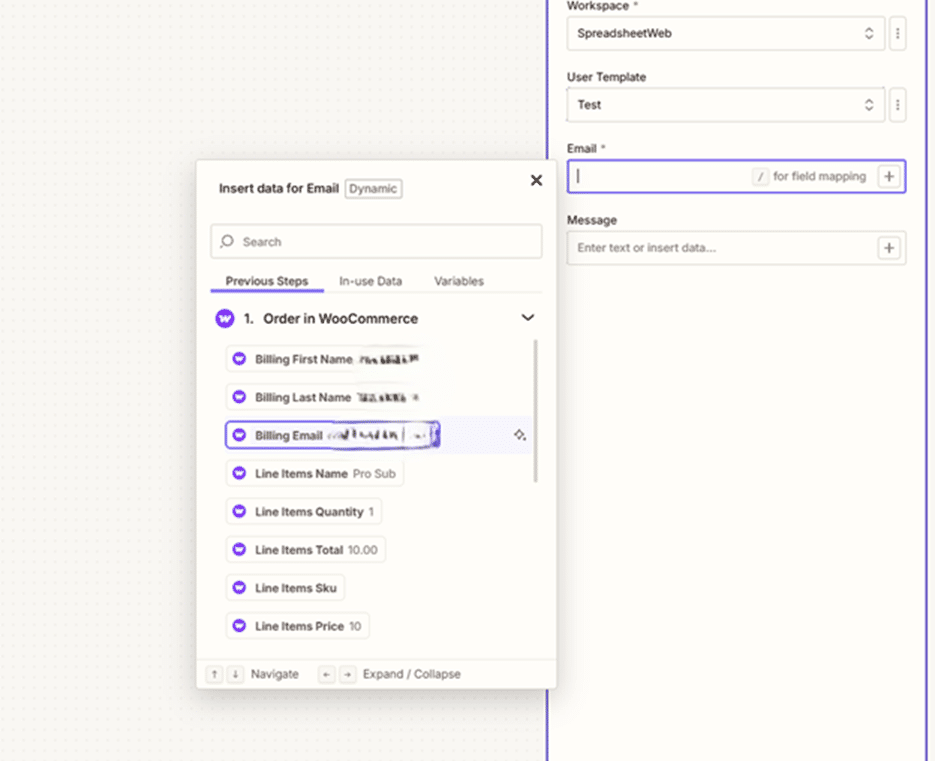Click the data list vertical scrollbar
The image size is (935, 761).
pos(536,410)
